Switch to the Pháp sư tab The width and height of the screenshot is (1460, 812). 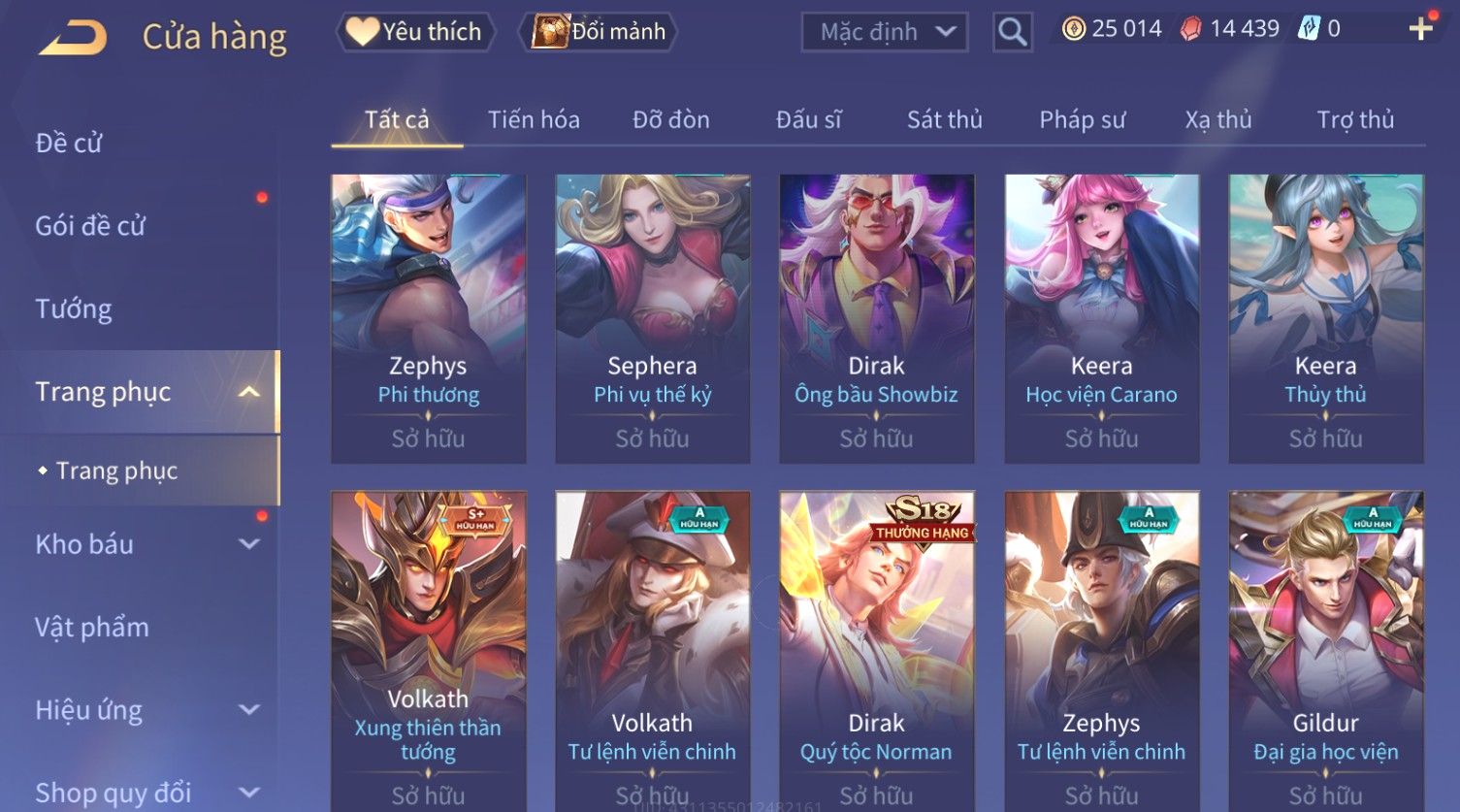[x=1083, y=119]
